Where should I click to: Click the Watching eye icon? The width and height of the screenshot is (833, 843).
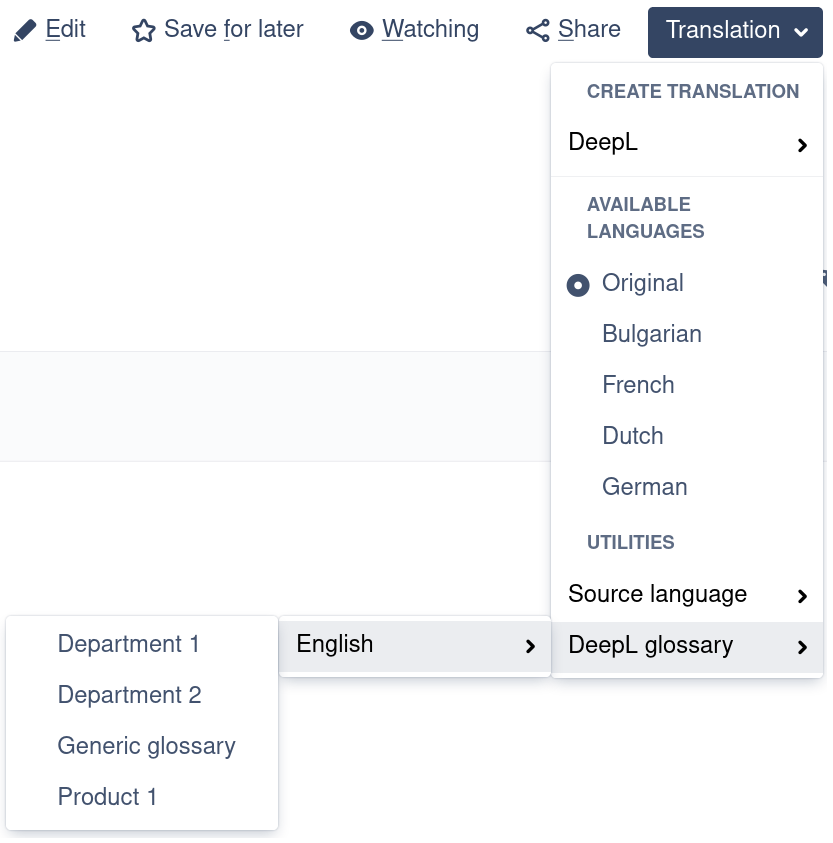pos(361,31)
